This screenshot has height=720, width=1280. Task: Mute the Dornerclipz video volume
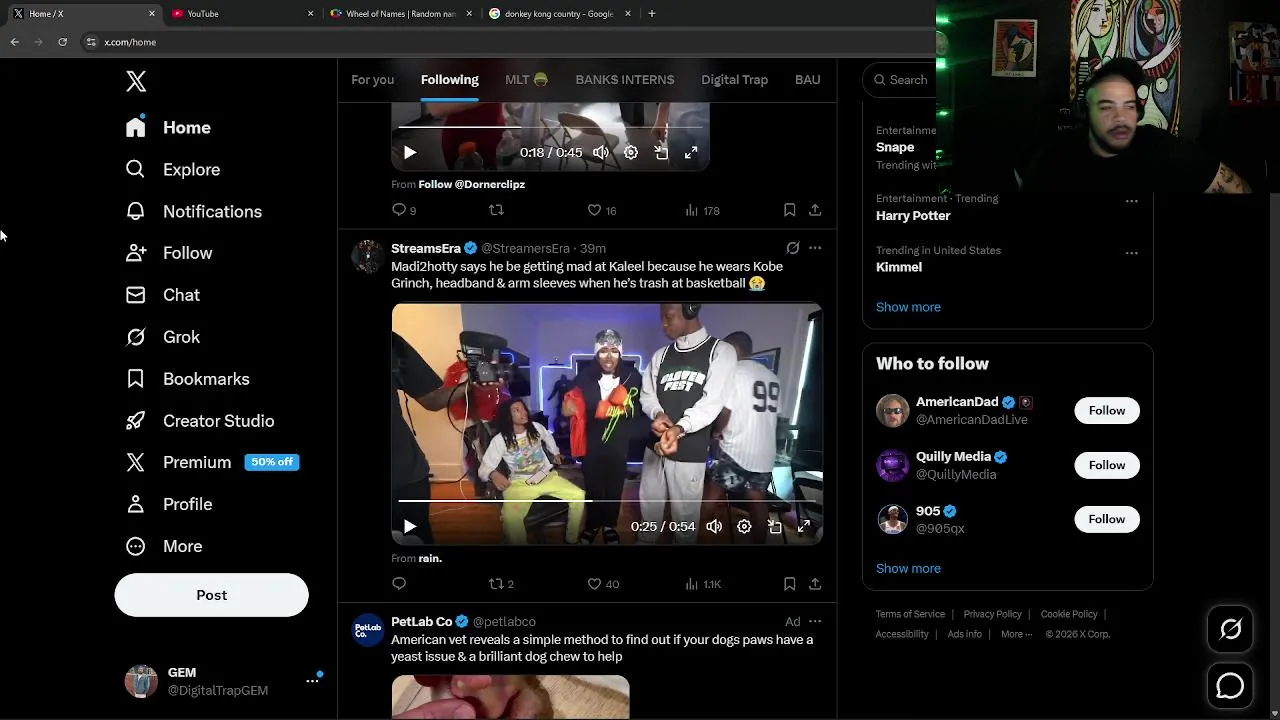[x=600, y=153]
